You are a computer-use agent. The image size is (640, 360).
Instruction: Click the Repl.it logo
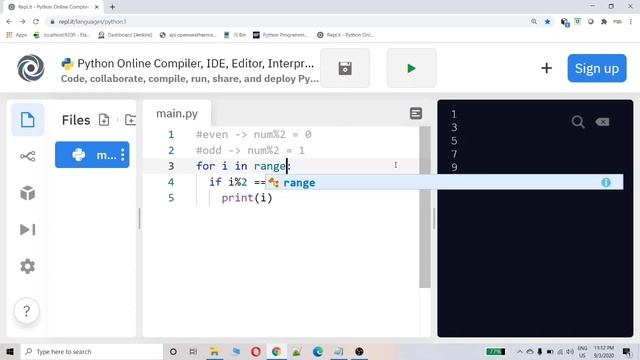click(x=31, y=68)
